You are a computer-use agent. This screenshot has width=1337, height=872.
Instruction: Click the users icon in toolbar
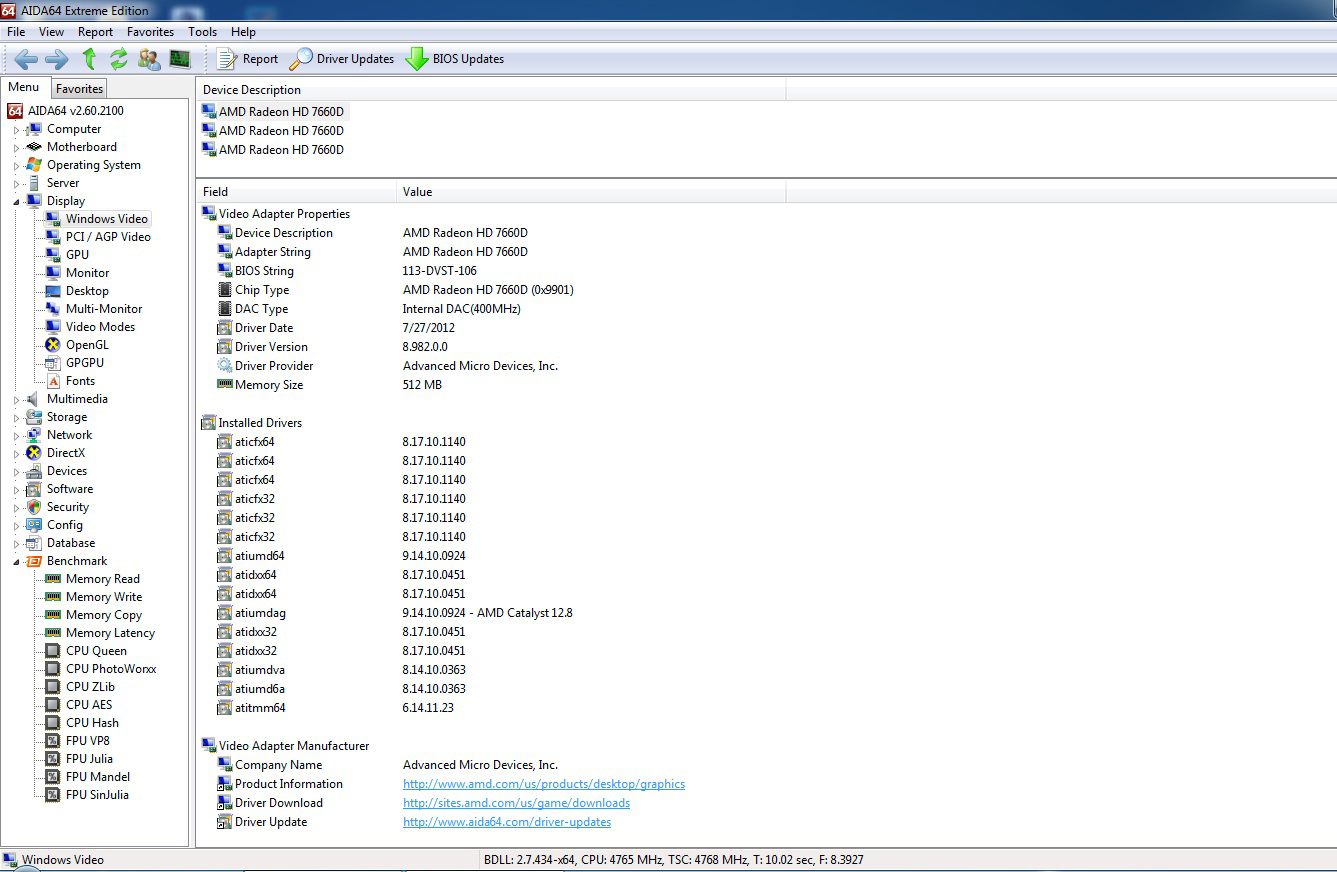(149, 59)
